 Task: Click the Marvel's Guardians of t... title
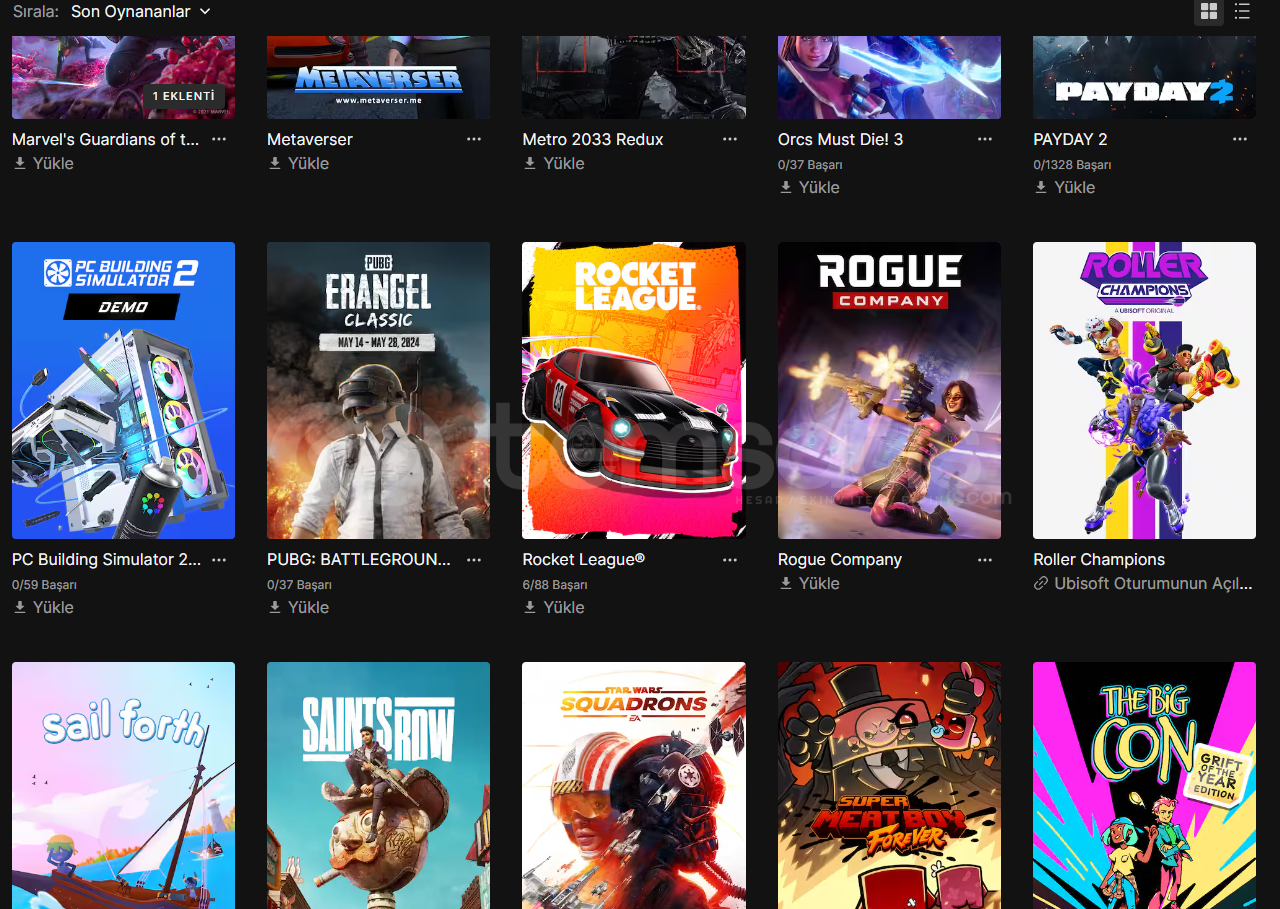tap(106, 139)
